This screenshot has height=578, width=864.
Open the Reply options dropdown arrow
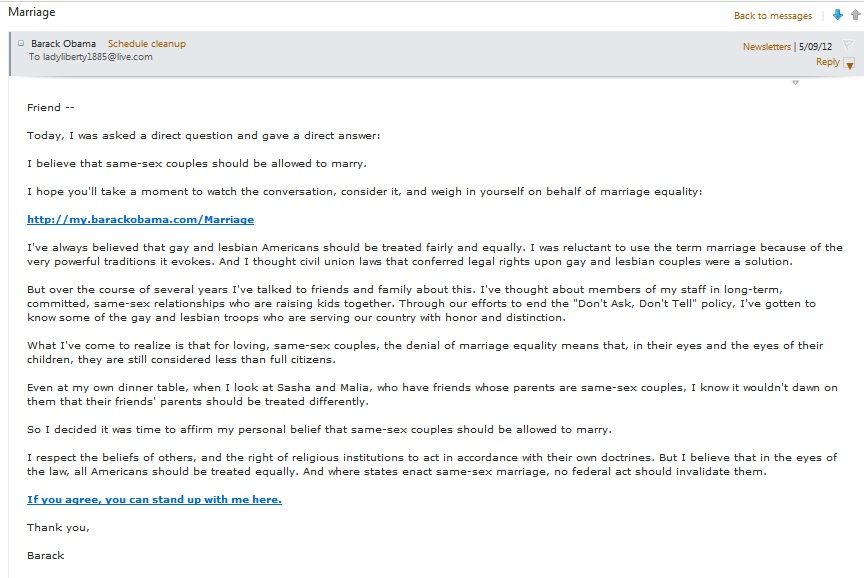point(850,63)
